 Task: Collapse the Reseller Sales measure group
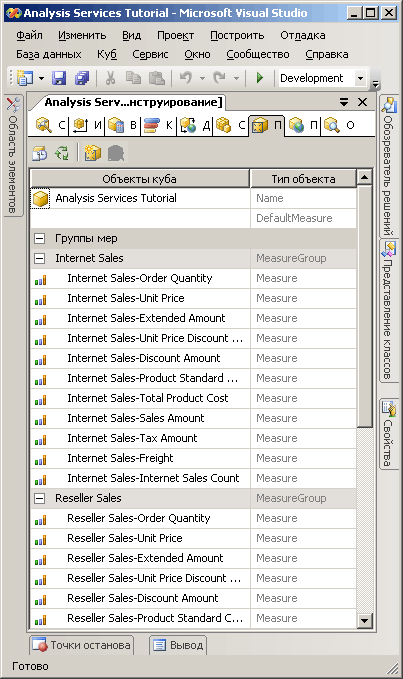point(39,498)
